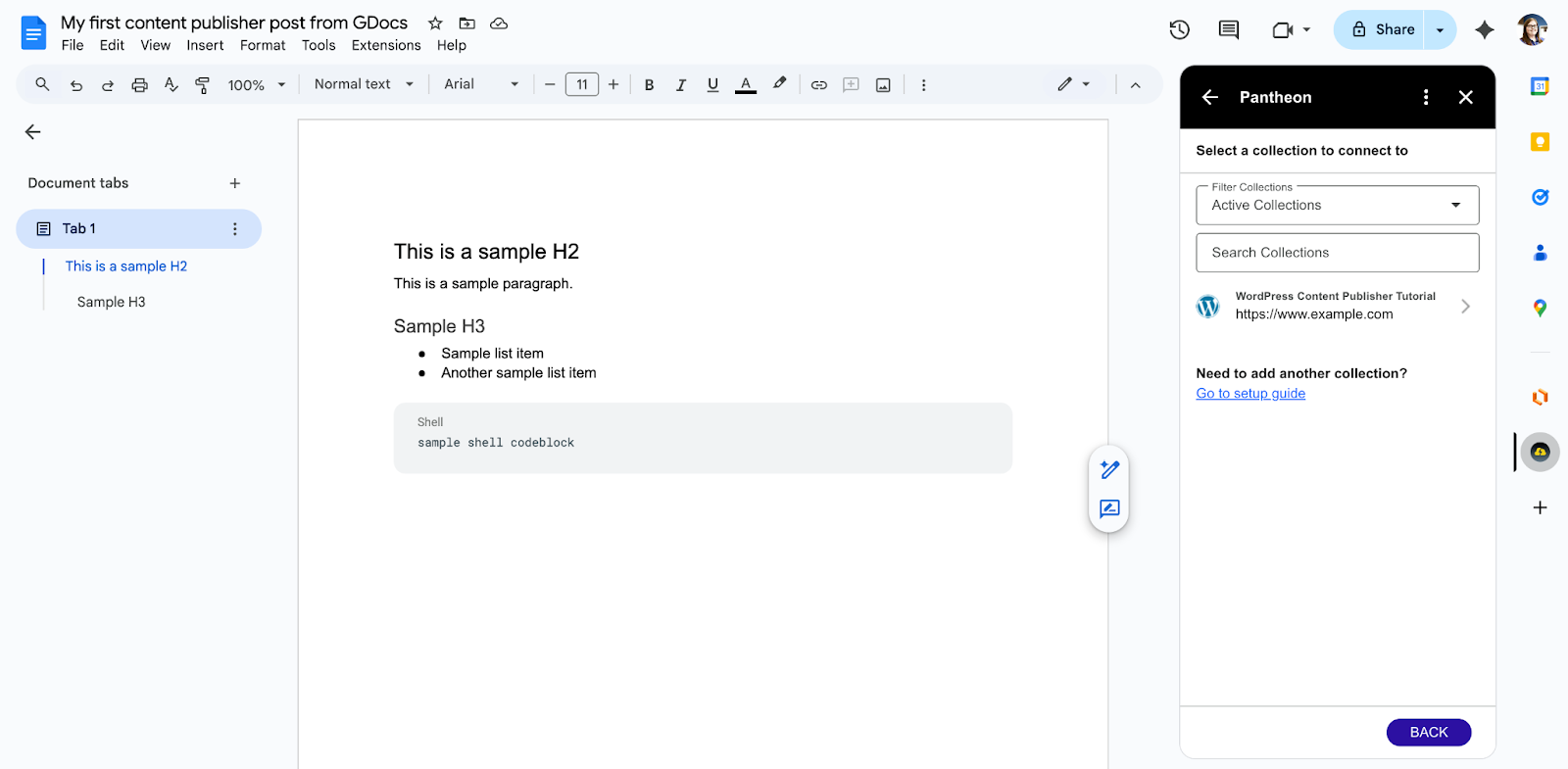The width and height of the screenshot is (1568, 769).
Task: Open the View menu
Action: point(156,45)
